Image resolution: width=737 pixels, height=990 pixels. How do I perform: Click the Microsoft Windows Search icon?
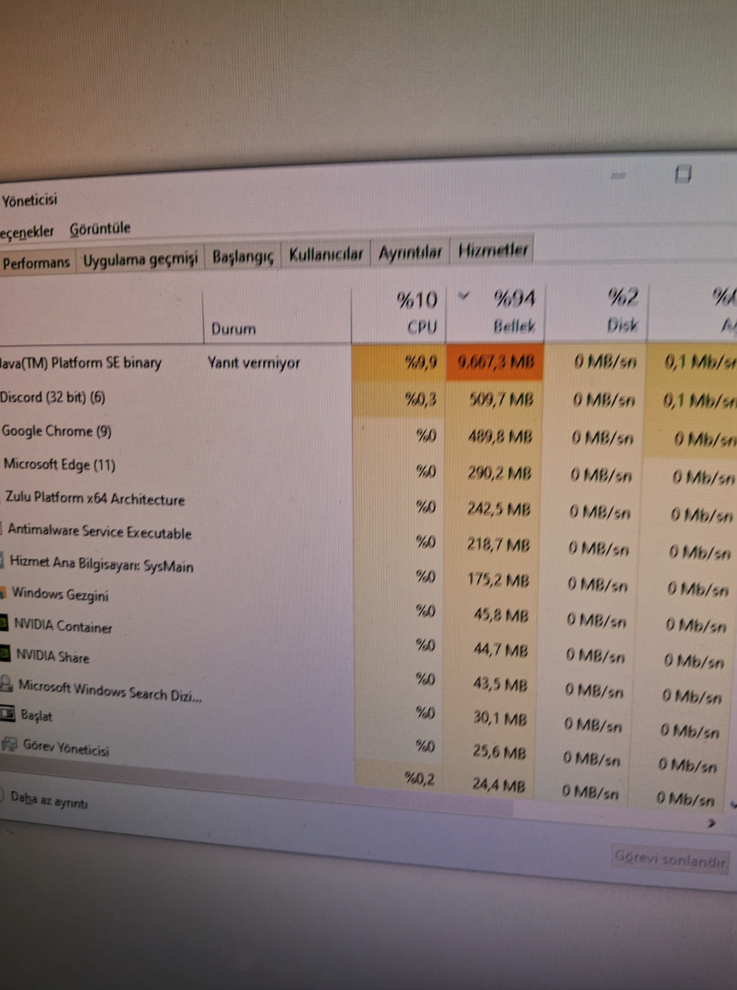pos(6,683)
